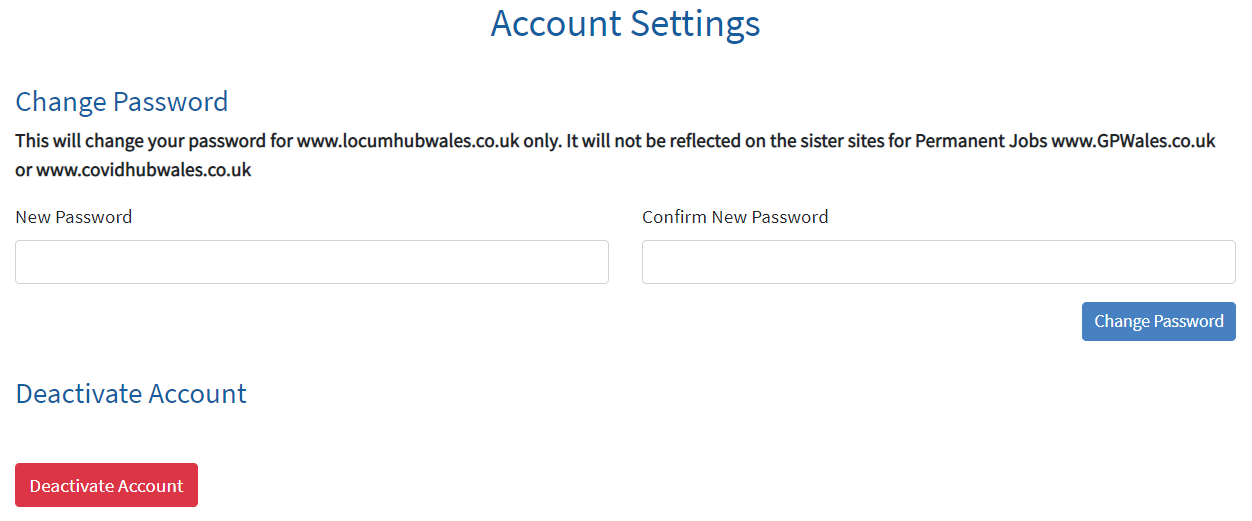Click It will not be in notice
The height and width of the screenshot is (521, 1252).
606,141
